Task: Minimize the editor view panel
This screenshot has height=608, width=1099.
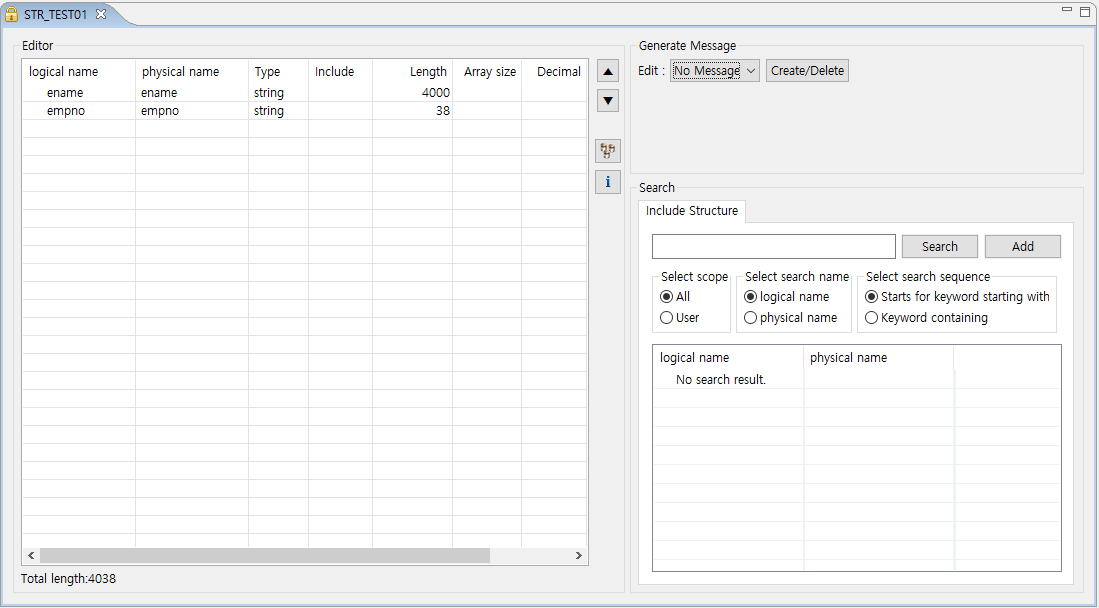Action: coord(1067,11)
